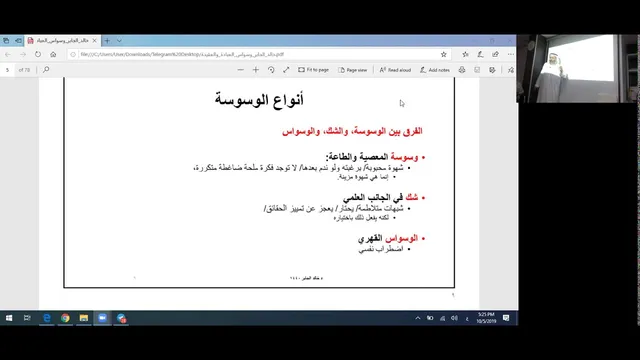Open a new browser tab
640x360 pixels.
pyautogui.click(x=107, y=41)
